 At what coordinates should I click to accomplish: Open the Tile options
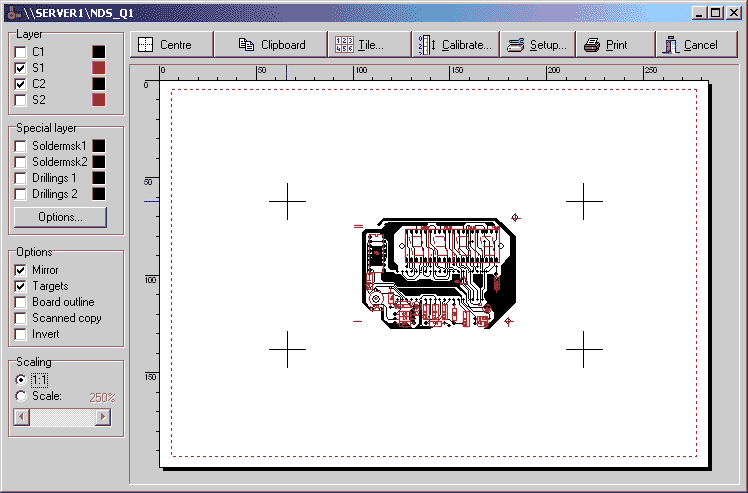[x=371, y=45]
